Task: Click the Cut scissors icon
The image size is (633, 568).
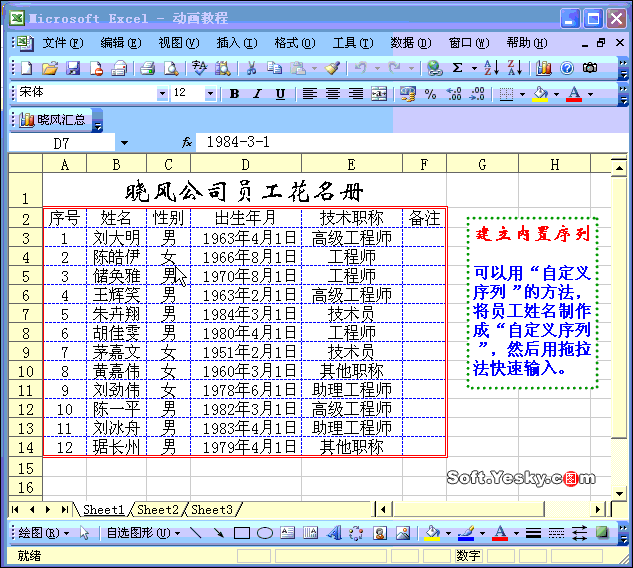Action: coord(251,68)
